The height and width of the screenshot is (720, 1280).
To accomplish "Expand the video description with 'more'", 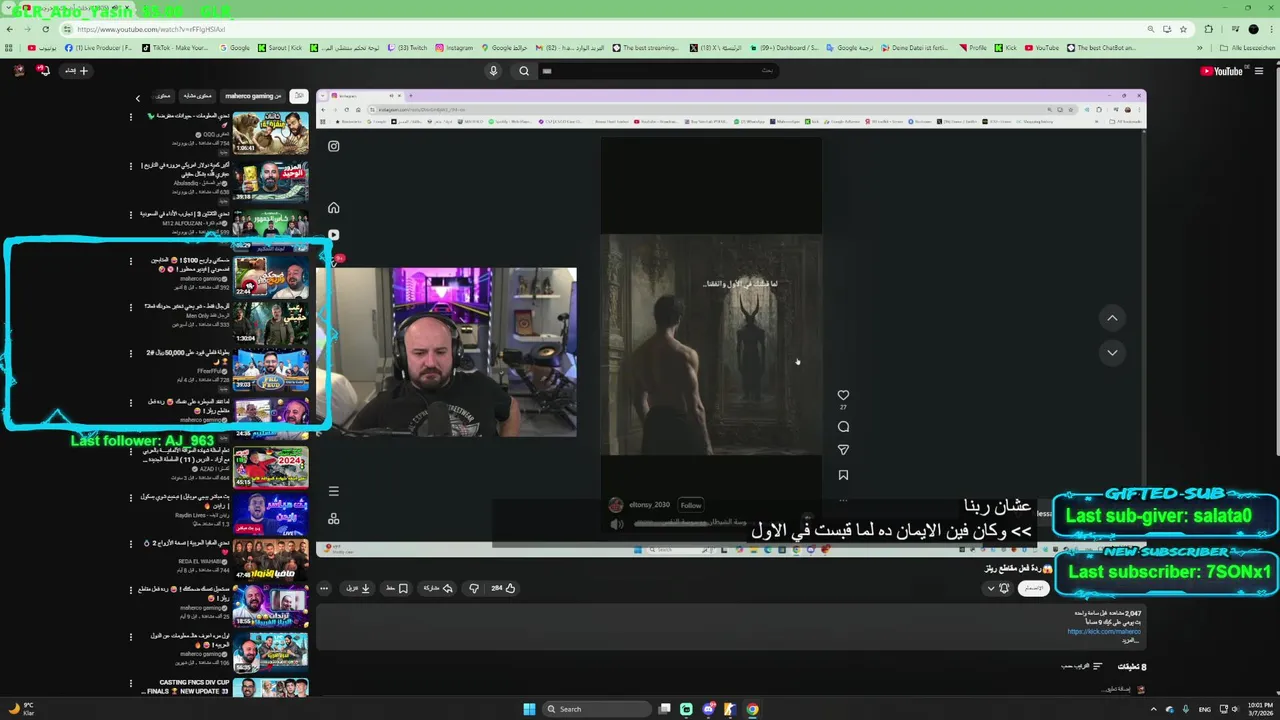I will pyautogui.click(x=1131, y=640).
